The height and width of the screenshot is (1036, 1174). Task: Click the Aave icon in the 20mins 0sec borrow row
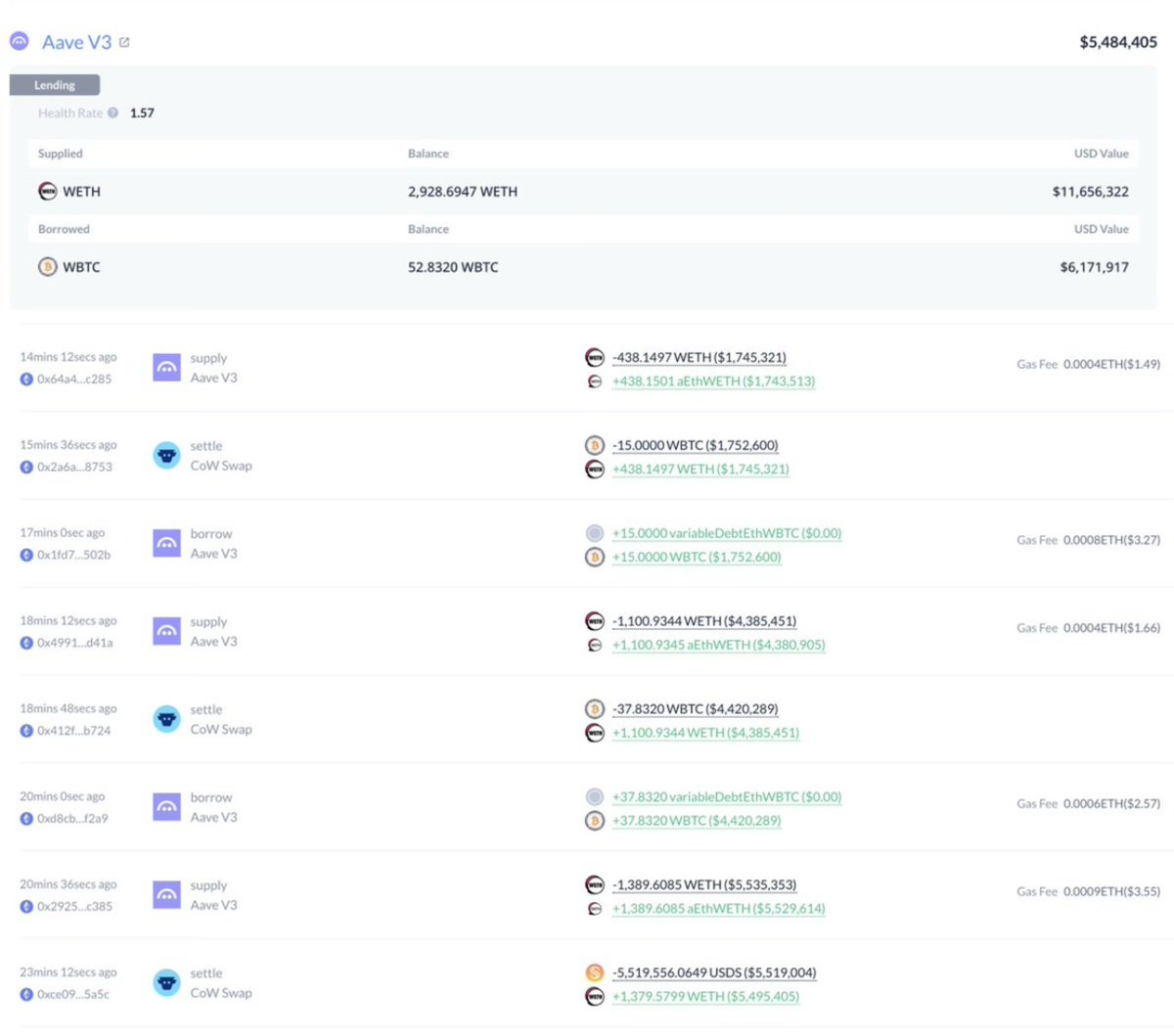[x=167, y=807]
